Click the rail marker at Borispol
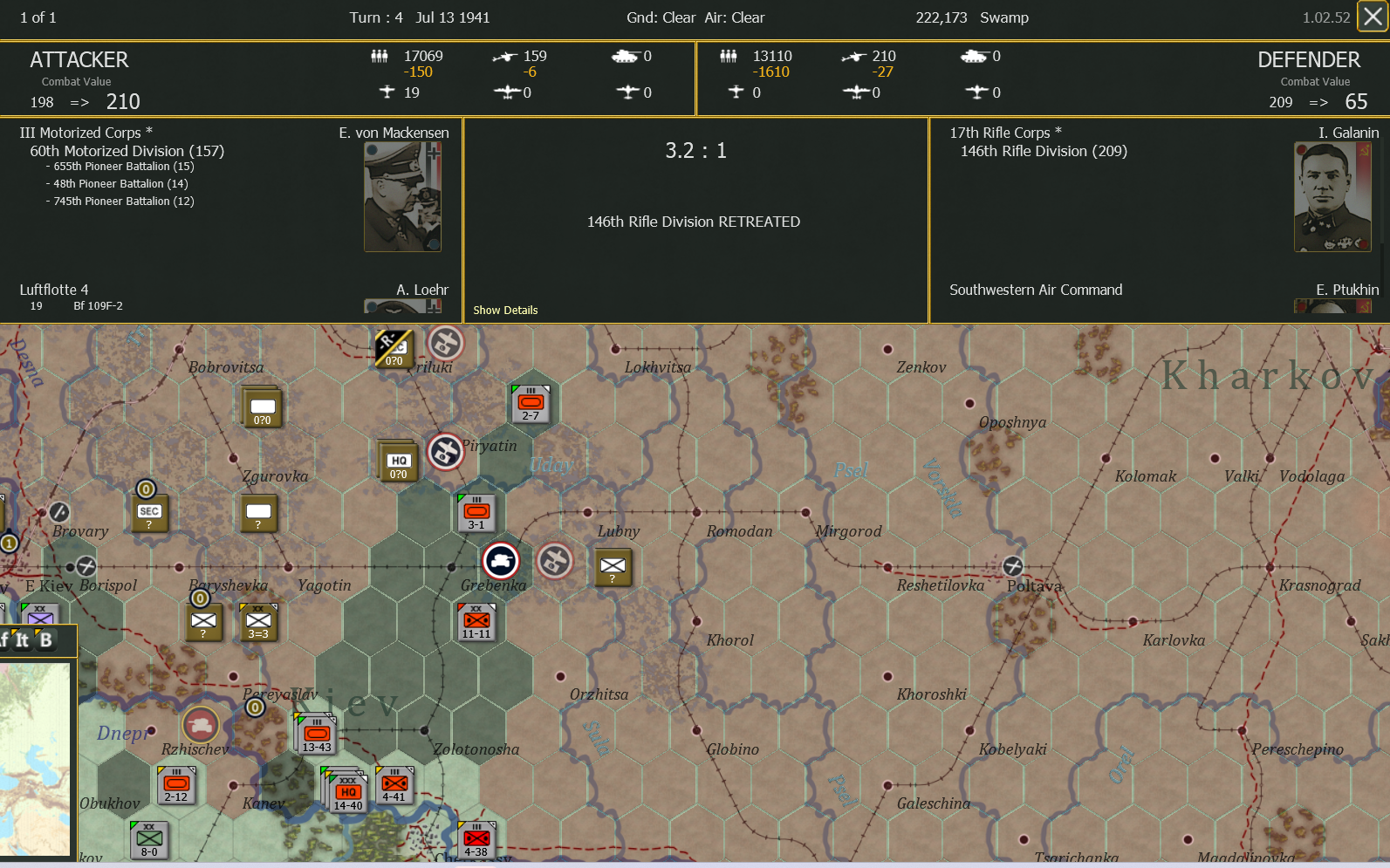 (86, 566)
